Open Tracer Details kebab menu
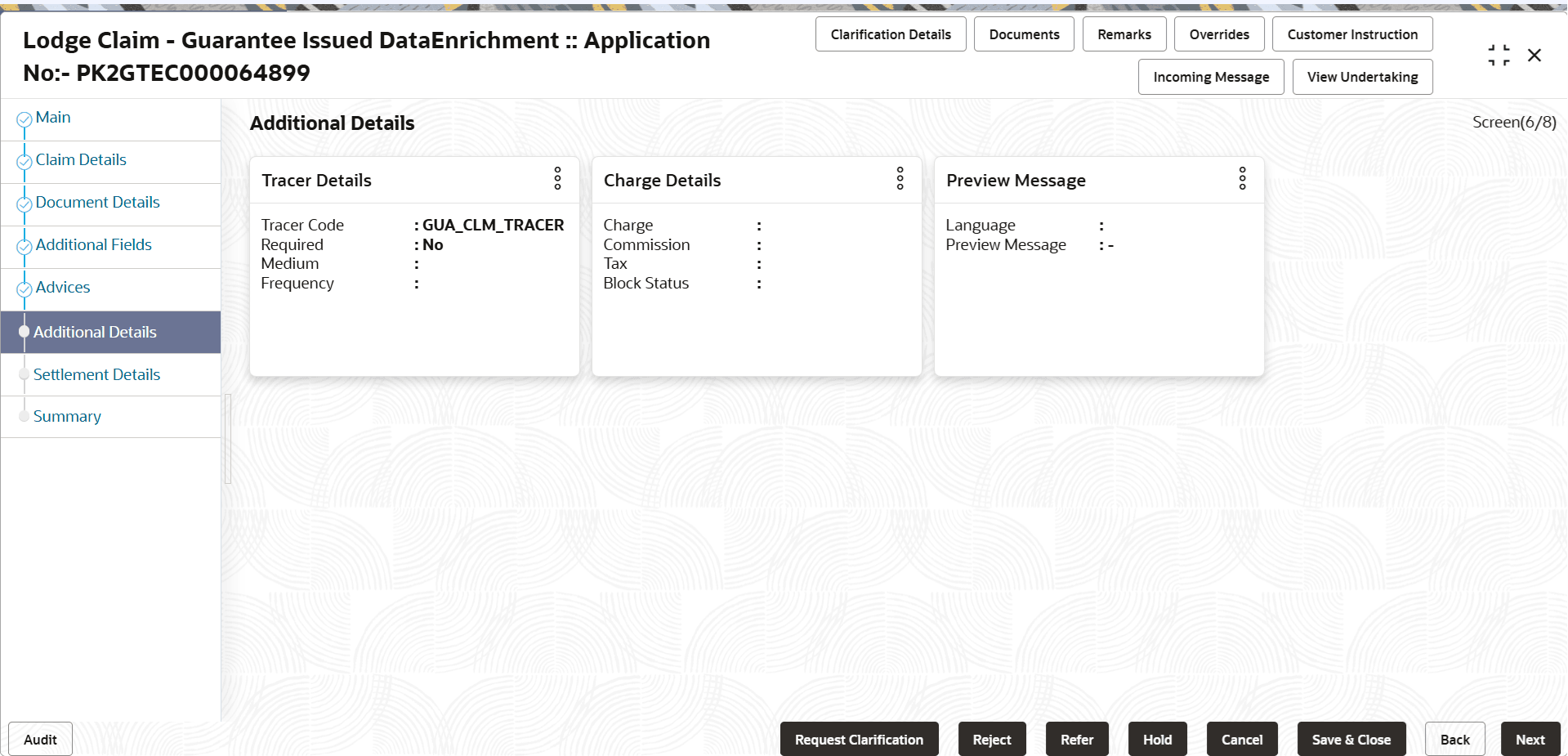 tap(558, 178)
